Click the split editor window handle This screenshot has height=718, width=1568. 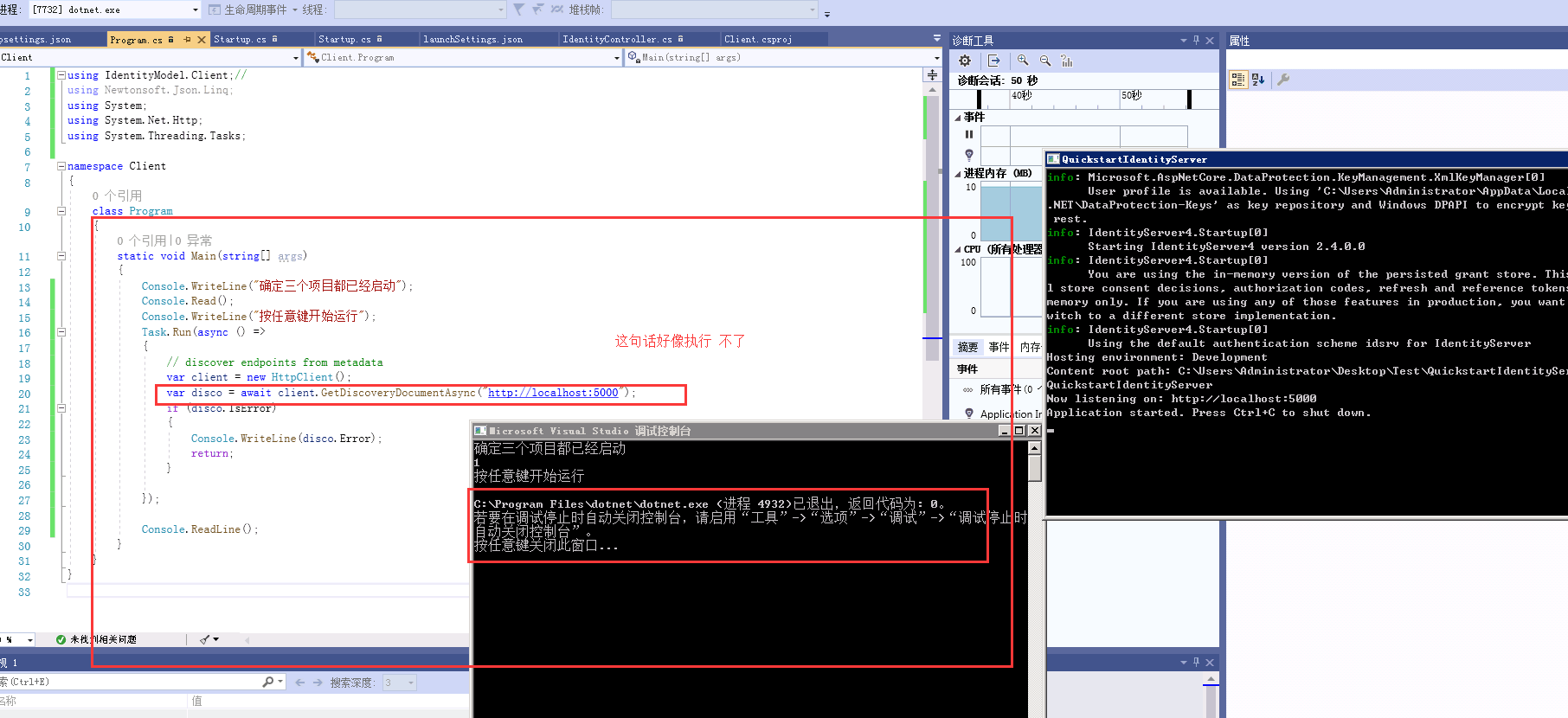(x=932, y=75)
